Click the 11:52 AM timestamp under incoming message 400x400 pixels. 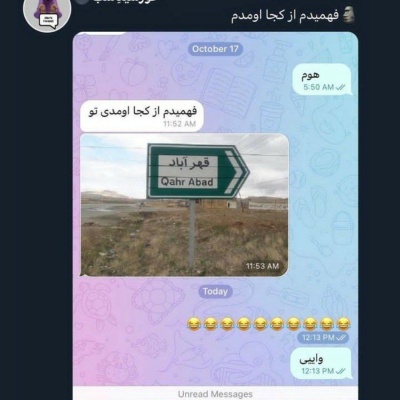tap(179, 124)
